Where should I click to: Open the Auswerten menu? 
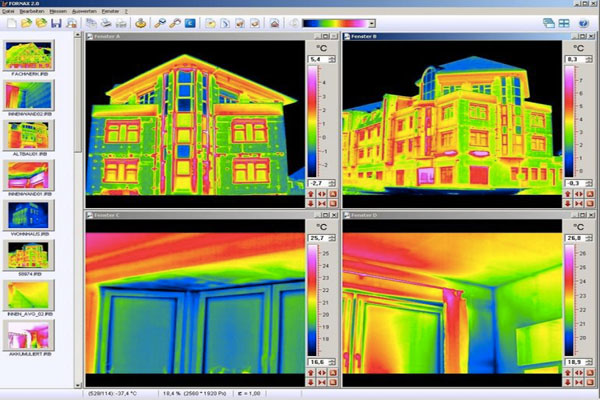[84, 11]
